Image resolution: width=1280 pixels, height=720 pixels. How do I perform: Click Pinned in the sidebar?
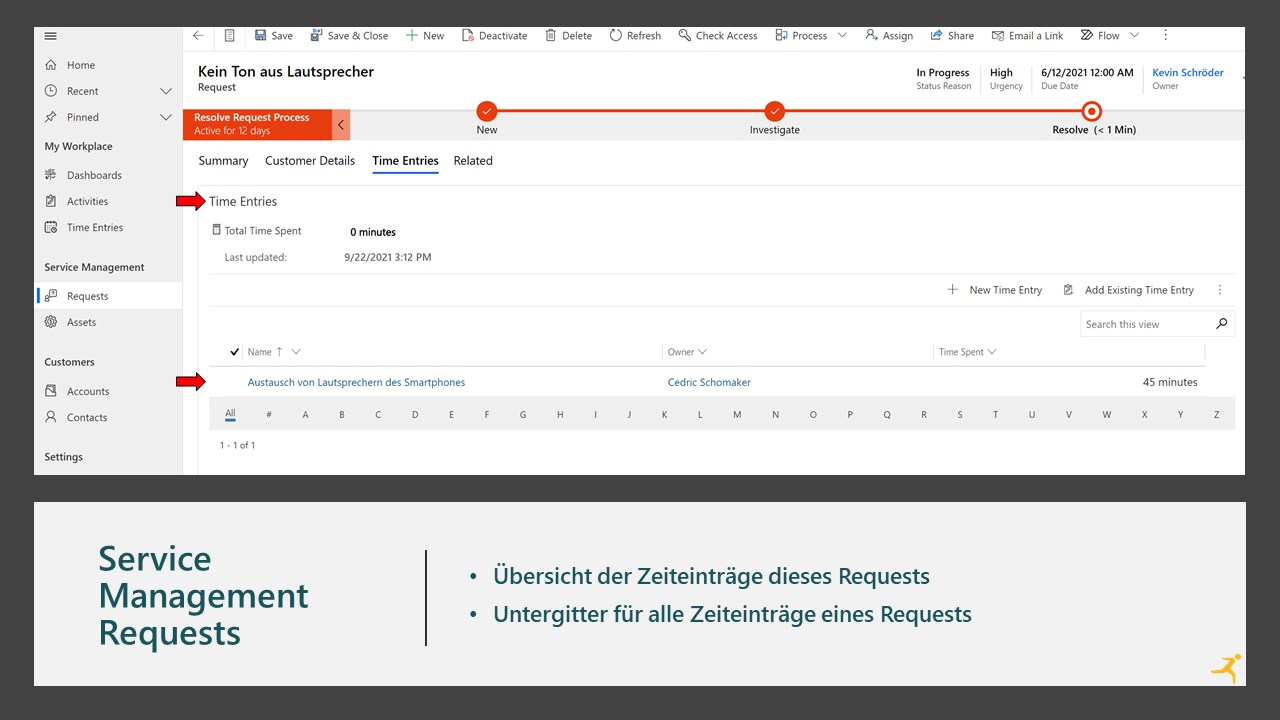click(83, 117)
